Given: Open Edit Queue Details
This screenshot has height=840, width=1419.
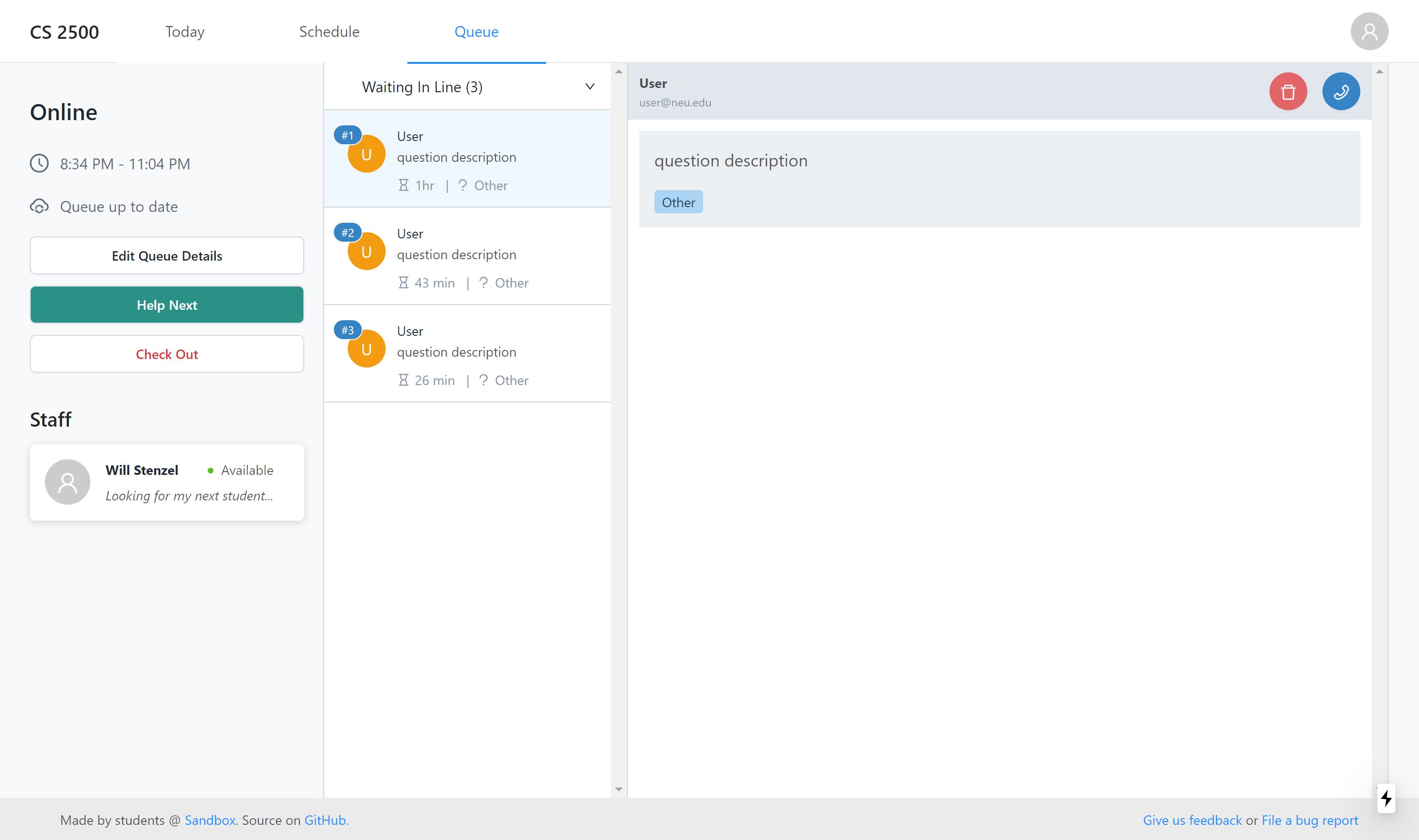Looking at the screenshot, I should [167, 256].
